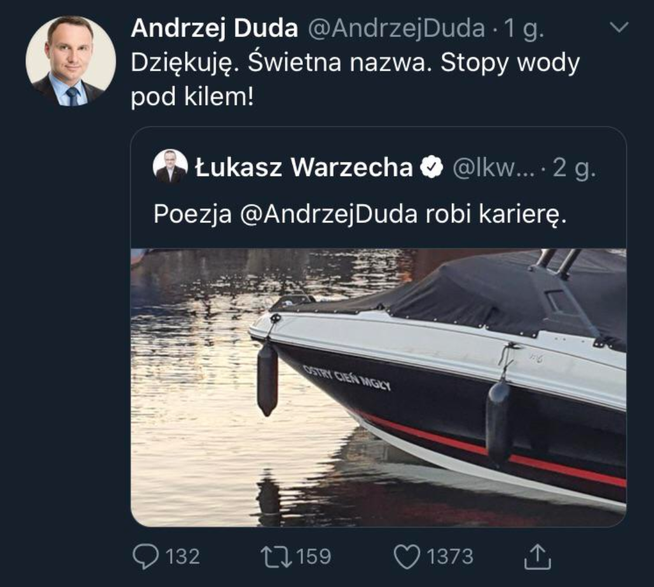Click the verified badge next to Łukasz Warzecha
654x587 pixels.
[x=432, y=167]
